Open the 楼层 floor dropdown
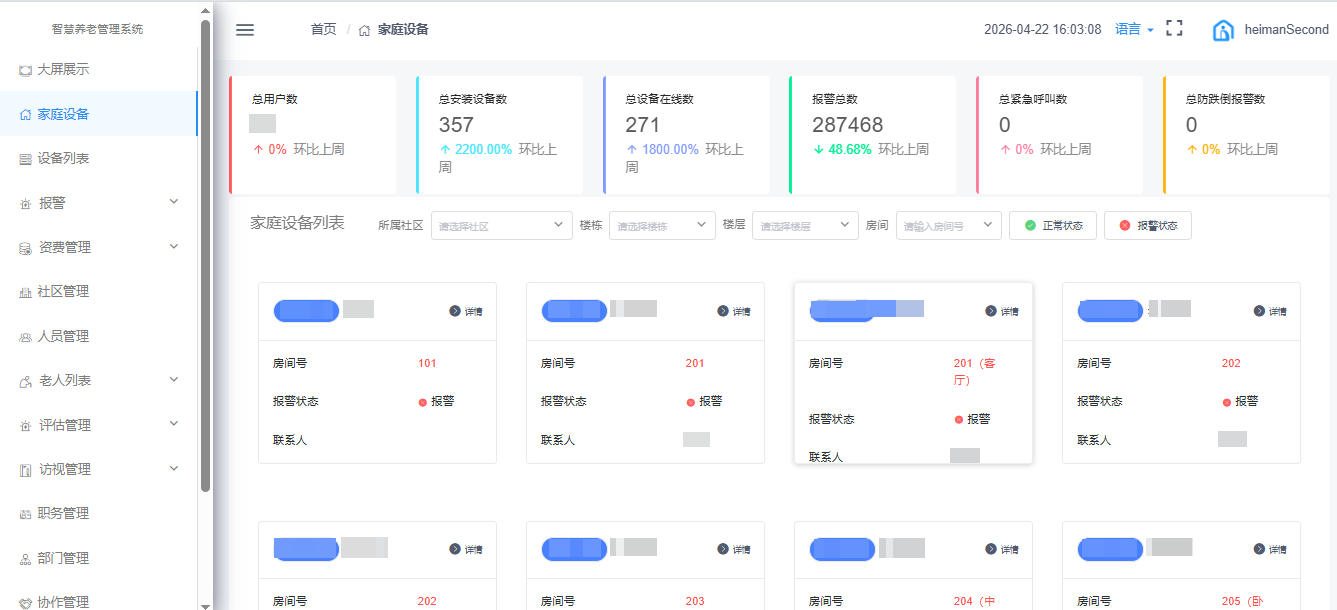Image resolution: width=1337 pixels, height=610 pixels. pos(804,226)
